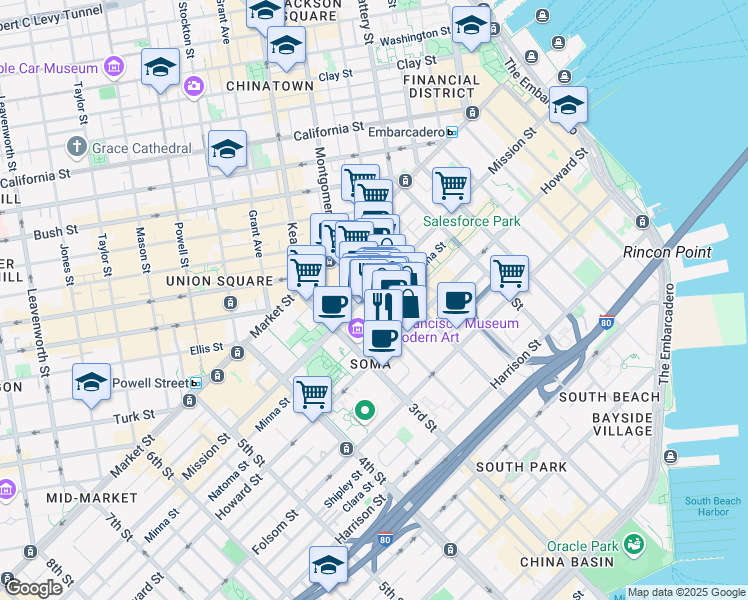This screenshot has width=748, height=600.
Task: Click transit stop icon near 8th St label
Action: [31, 552]
